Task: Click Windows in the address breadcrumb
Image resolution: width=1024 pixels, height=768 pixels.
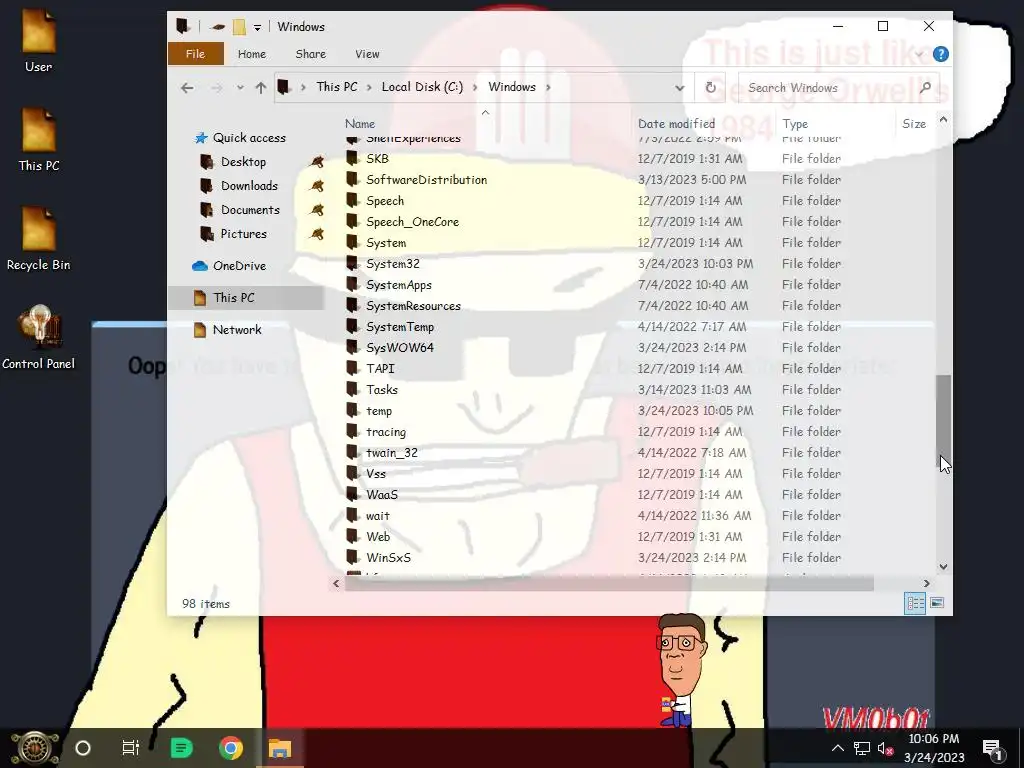Action: click(x=512, y=87)
